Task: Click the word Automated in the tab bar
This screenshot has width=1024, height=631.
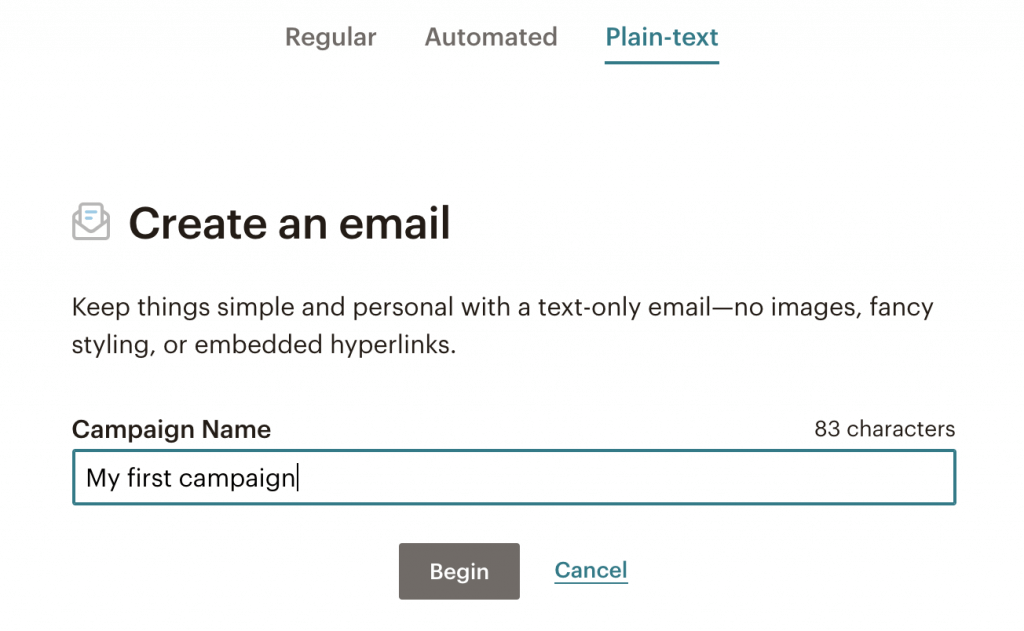Action: coord(490,38)
